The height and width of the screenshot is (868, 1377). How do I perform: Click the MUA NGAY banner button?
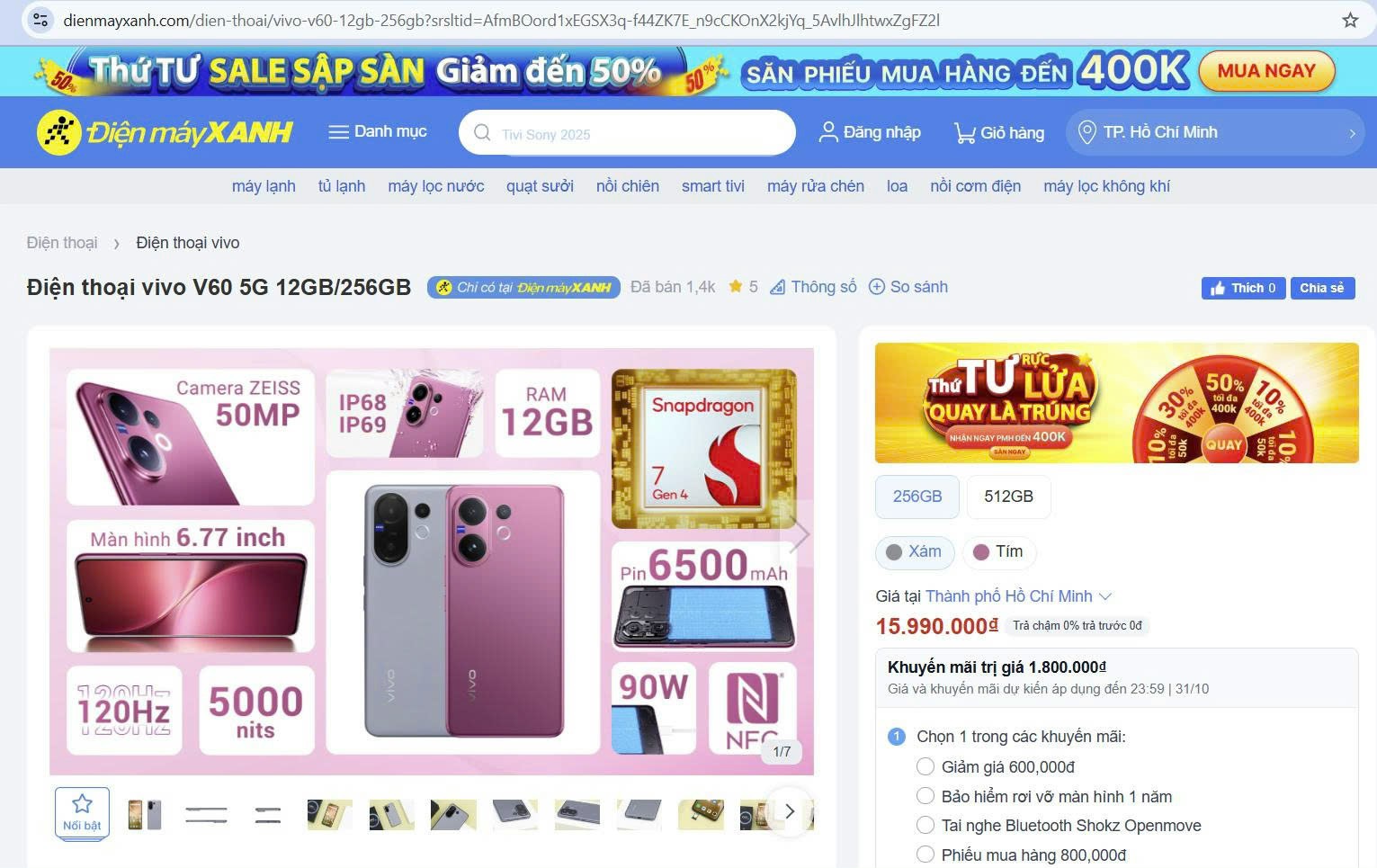click(x=1266, y=71)
